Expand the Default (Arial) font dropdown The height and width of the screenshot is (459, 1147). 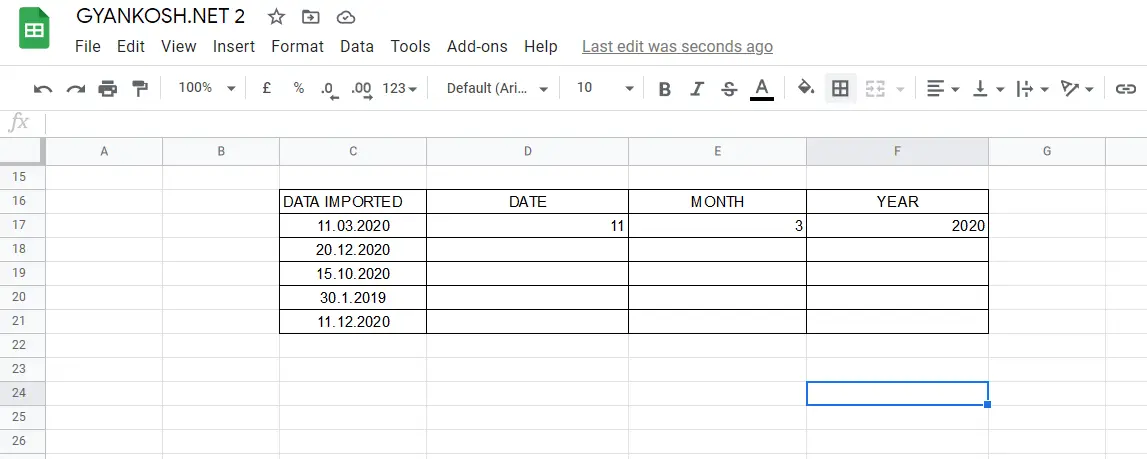[497, 89]
